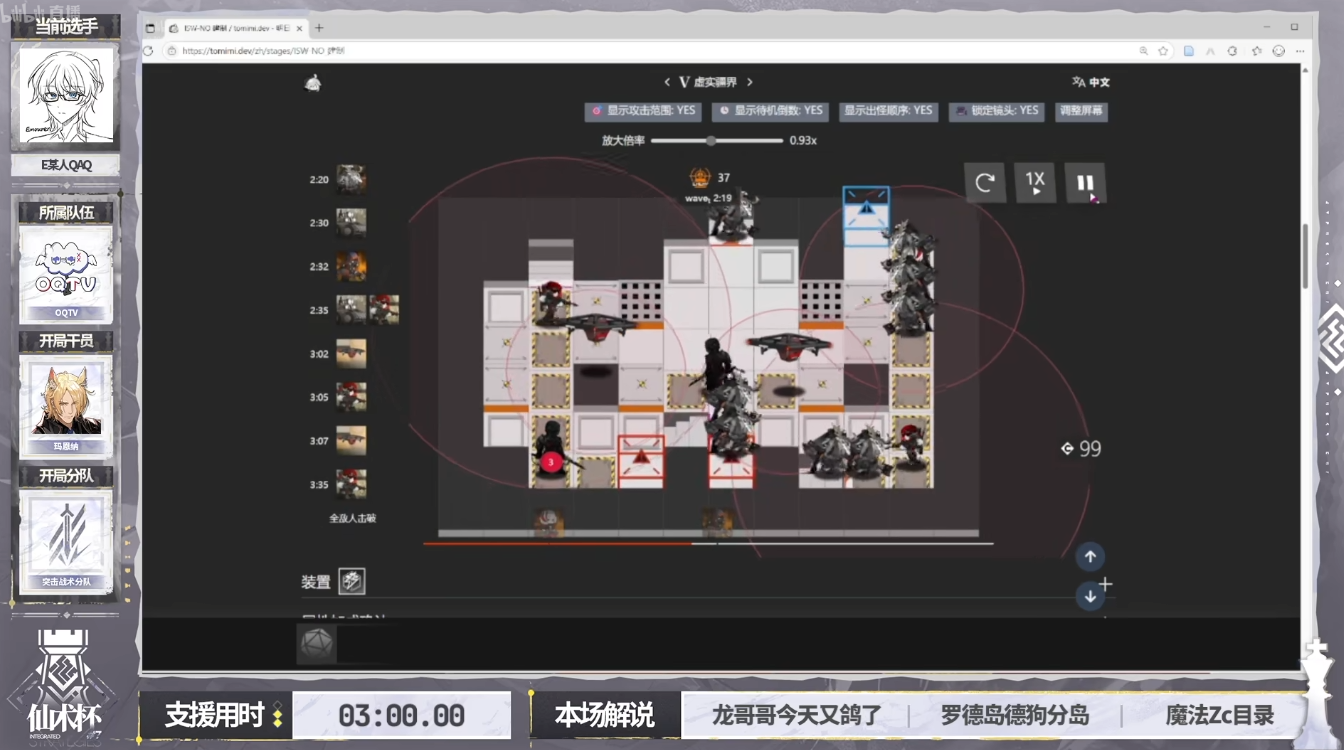The height and width of the screenshot is (750, 1344).
Task: Click the site information lock icon
Action: 172,51
